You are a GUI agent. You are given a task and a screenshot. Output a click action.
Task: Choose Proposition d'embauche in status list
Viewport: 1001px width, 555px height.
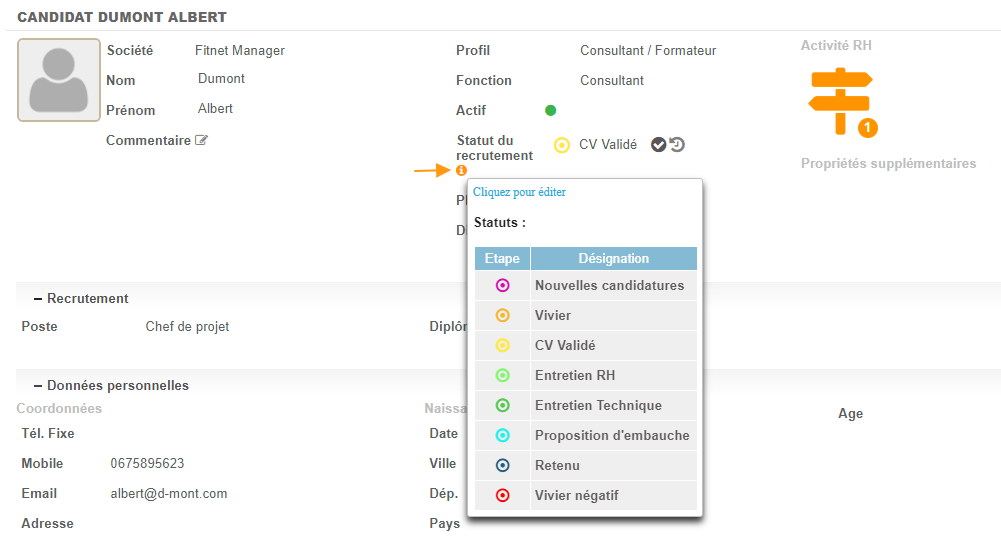coord(612,436)
